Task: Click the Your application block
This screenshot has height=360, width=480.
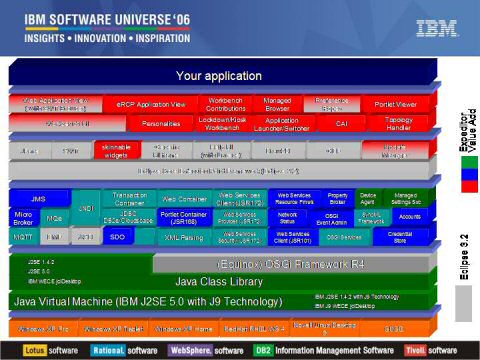Action: [219, 76]
